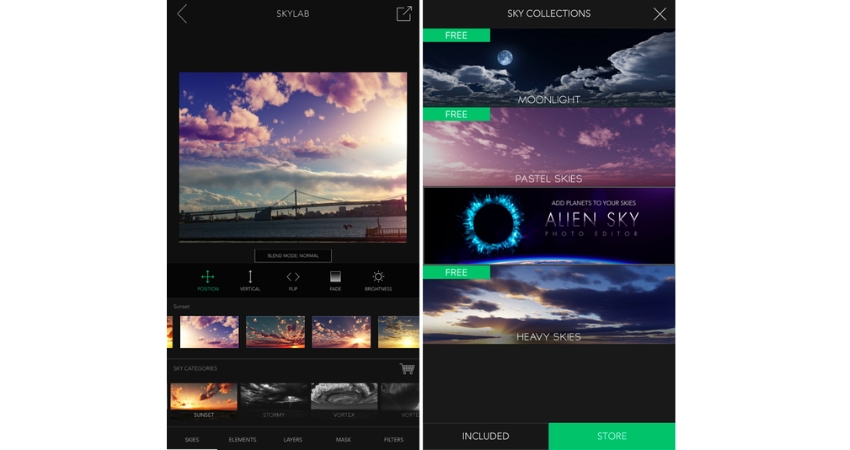Open the Moonlight sky collection
Screen dimensions: 850x450
point(548,70)
